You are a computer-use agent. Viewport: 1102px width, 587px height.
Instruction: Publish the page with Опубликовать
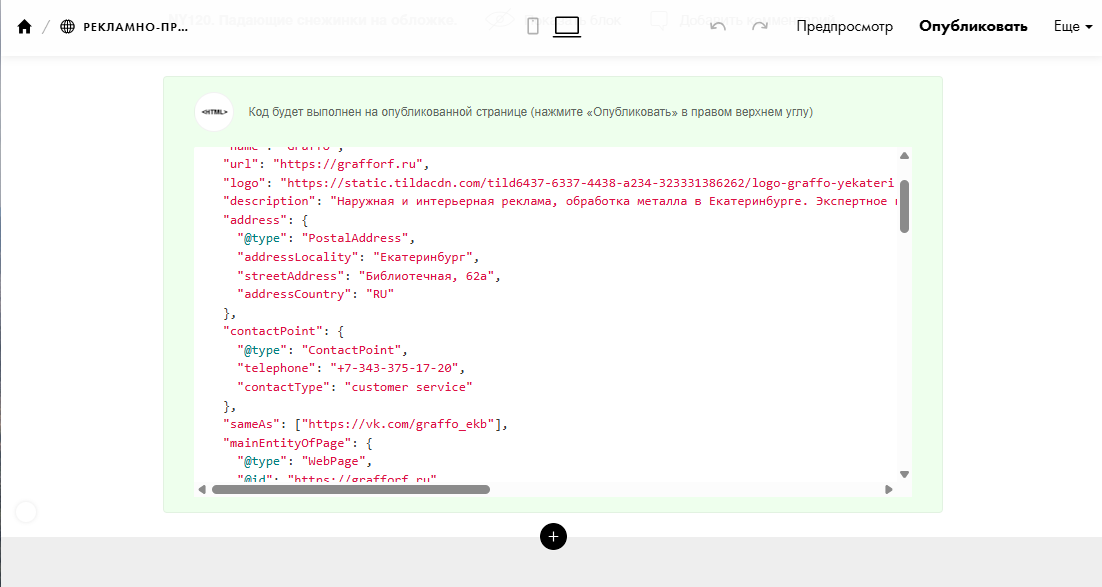tap(973, 27)
